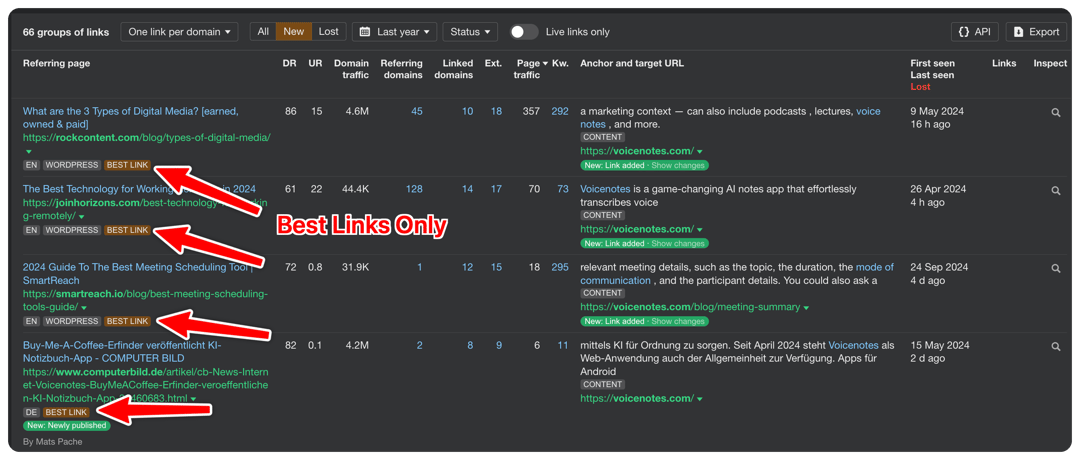Open the API button
This screenshot has width=1080, height=460.
975,32
